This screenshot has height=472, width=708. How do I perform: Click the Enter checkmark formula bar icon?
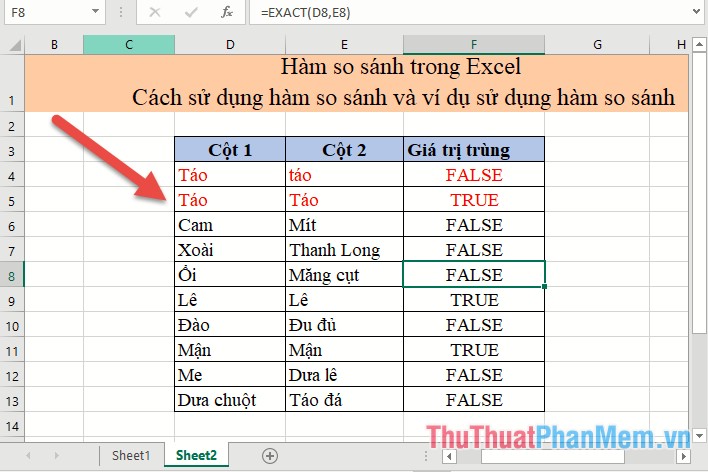(x=191, y=12)
